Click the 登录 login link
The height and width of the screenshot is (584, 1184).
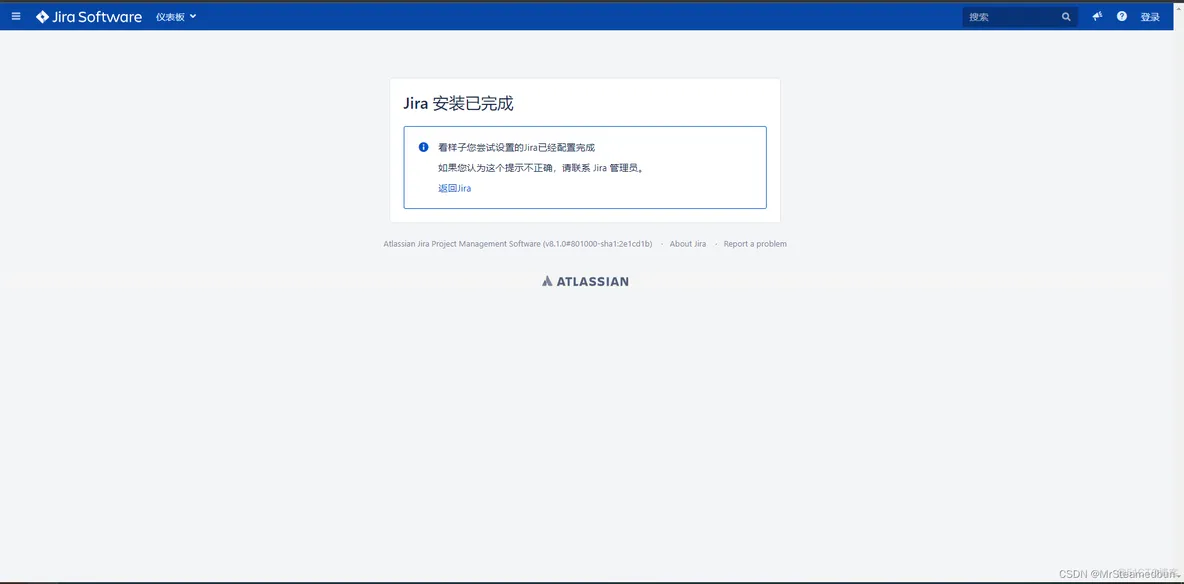pos(1150,17)
